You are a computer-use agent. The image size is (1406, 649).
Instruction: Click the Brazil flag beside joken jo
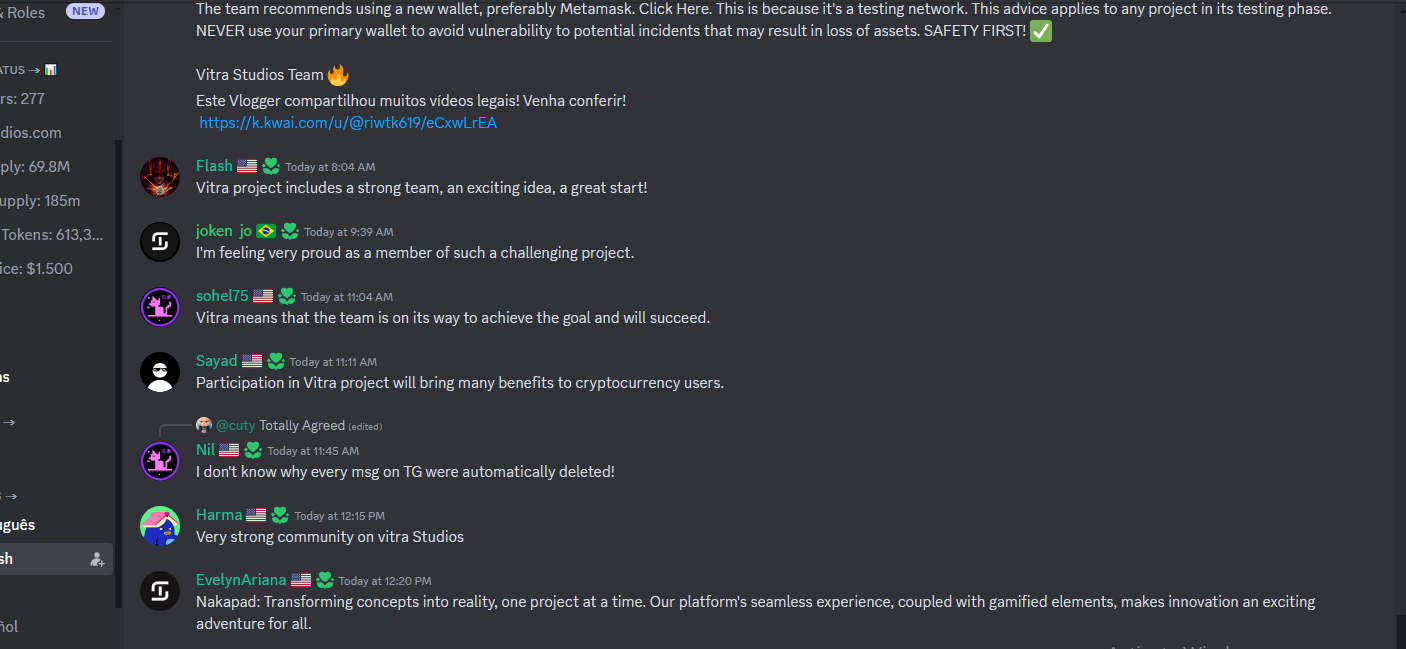coord(266,231)
